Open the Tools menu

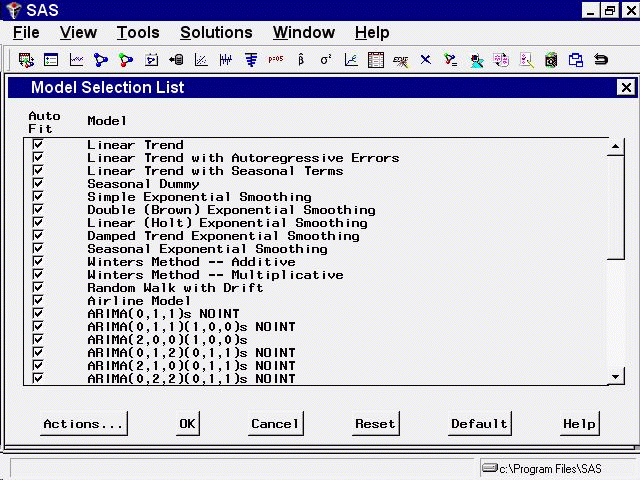[138, 32]
